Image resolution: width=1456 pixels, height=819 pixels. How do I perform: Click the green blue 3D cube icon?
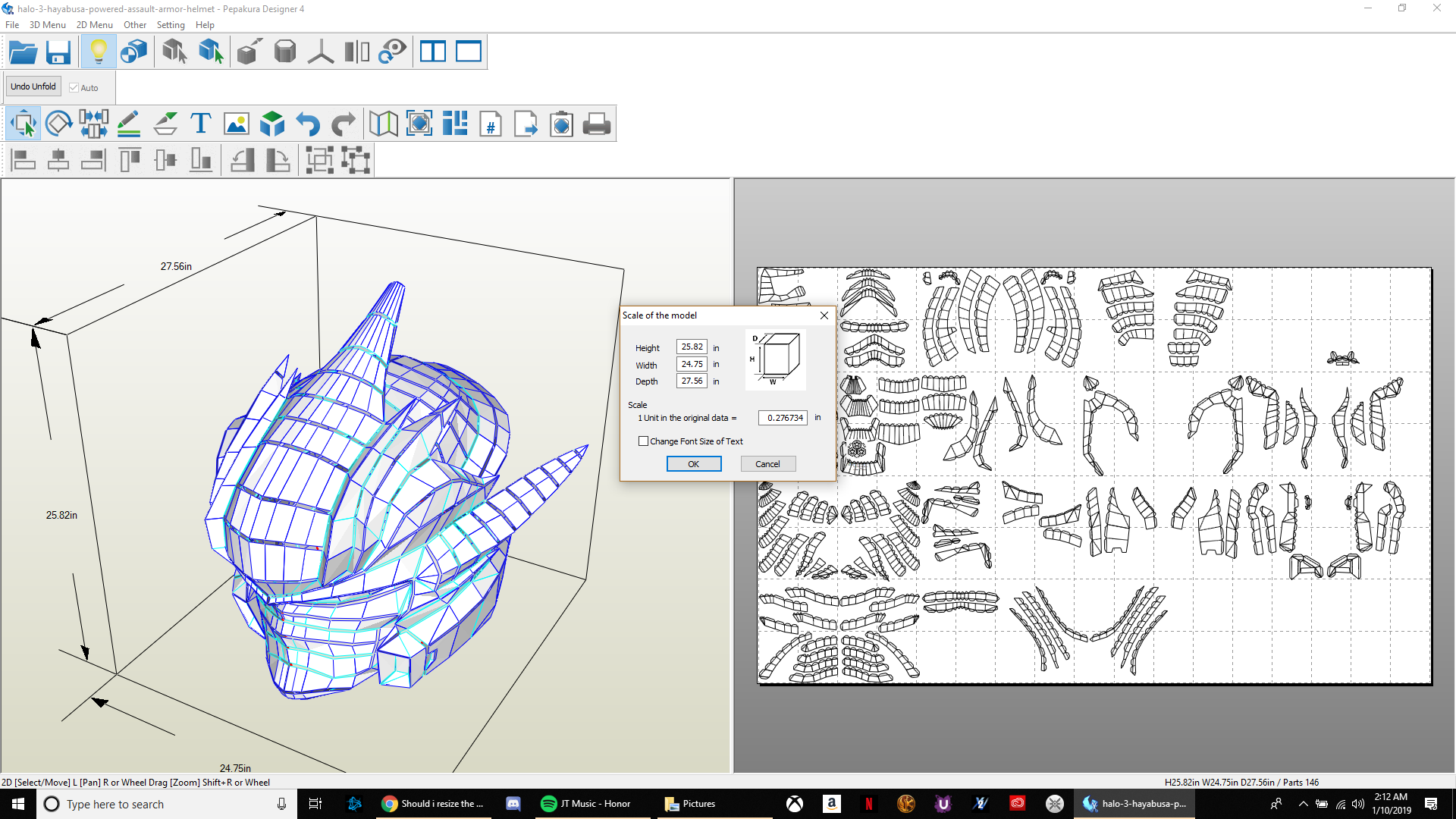click(272, 124)
